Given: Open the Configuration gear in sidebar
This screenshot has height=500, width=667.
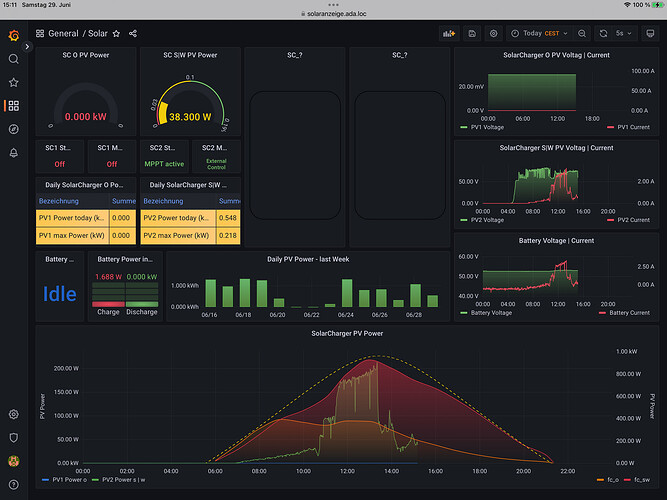Looking at the screenshot, I should [14, 414].
